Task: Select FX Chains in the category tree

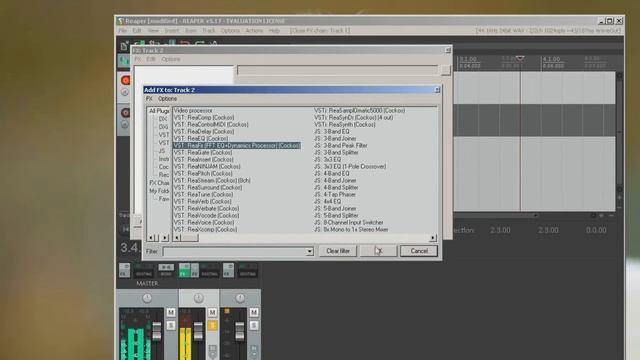Action: 159,183
